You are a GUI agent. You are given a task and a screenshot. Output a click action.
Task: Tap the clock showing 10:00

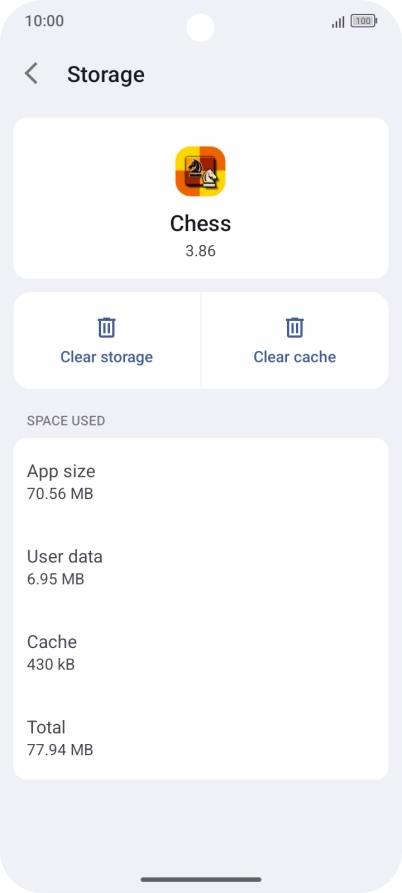point(44,21)
